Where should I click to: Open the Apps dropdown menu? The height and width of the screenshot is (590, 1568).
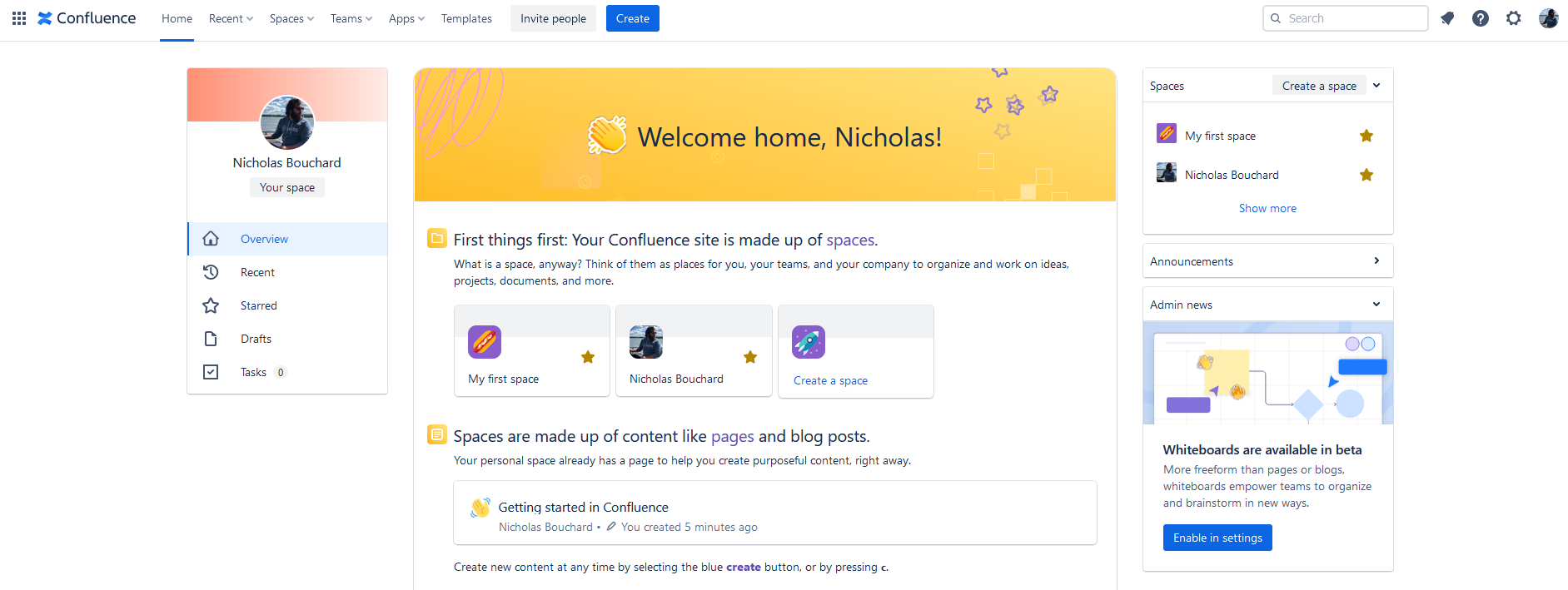(x=406, y=18)
